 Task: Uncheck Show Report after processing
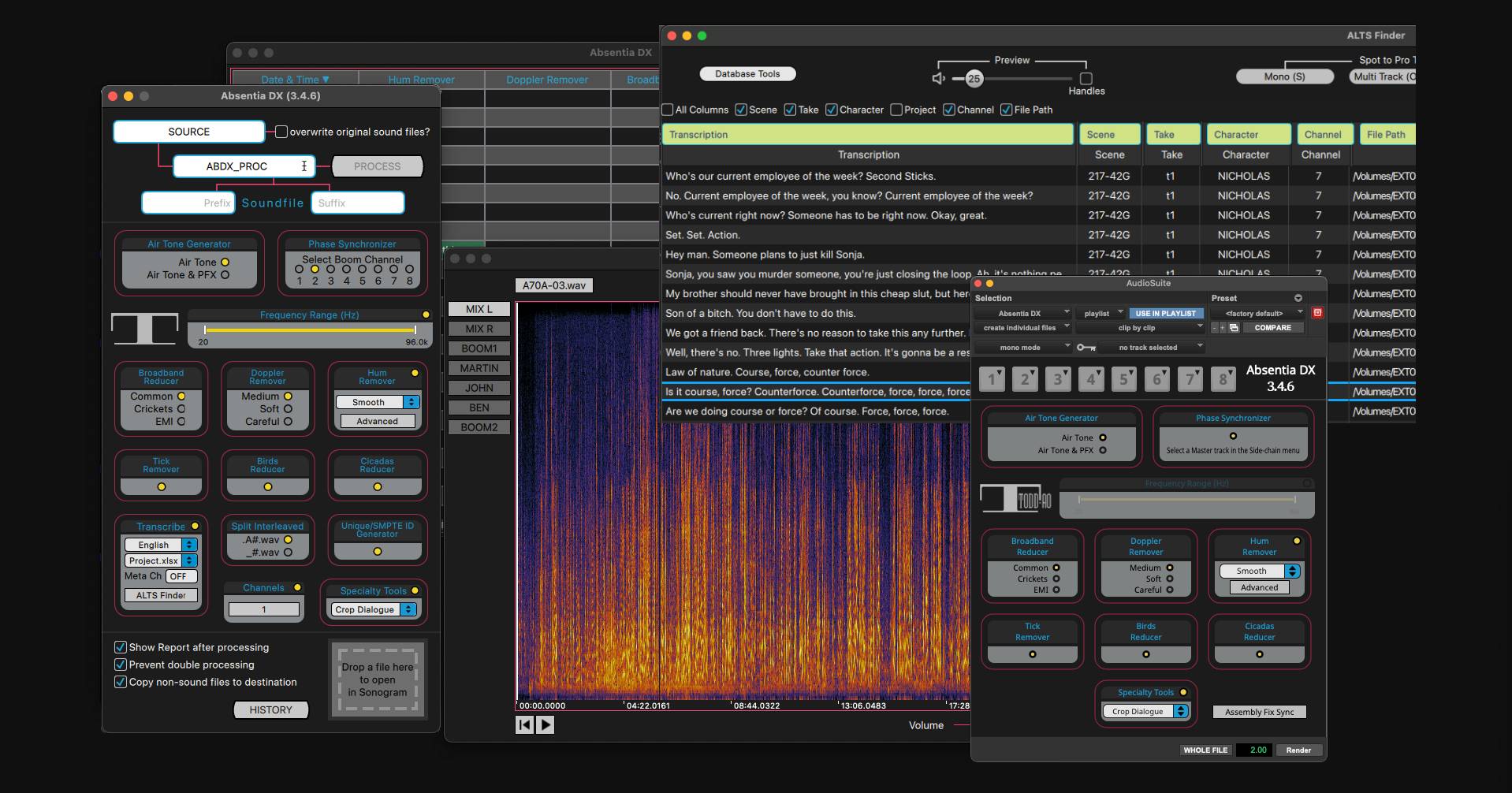pyautogui.click(x=121, y=647)
